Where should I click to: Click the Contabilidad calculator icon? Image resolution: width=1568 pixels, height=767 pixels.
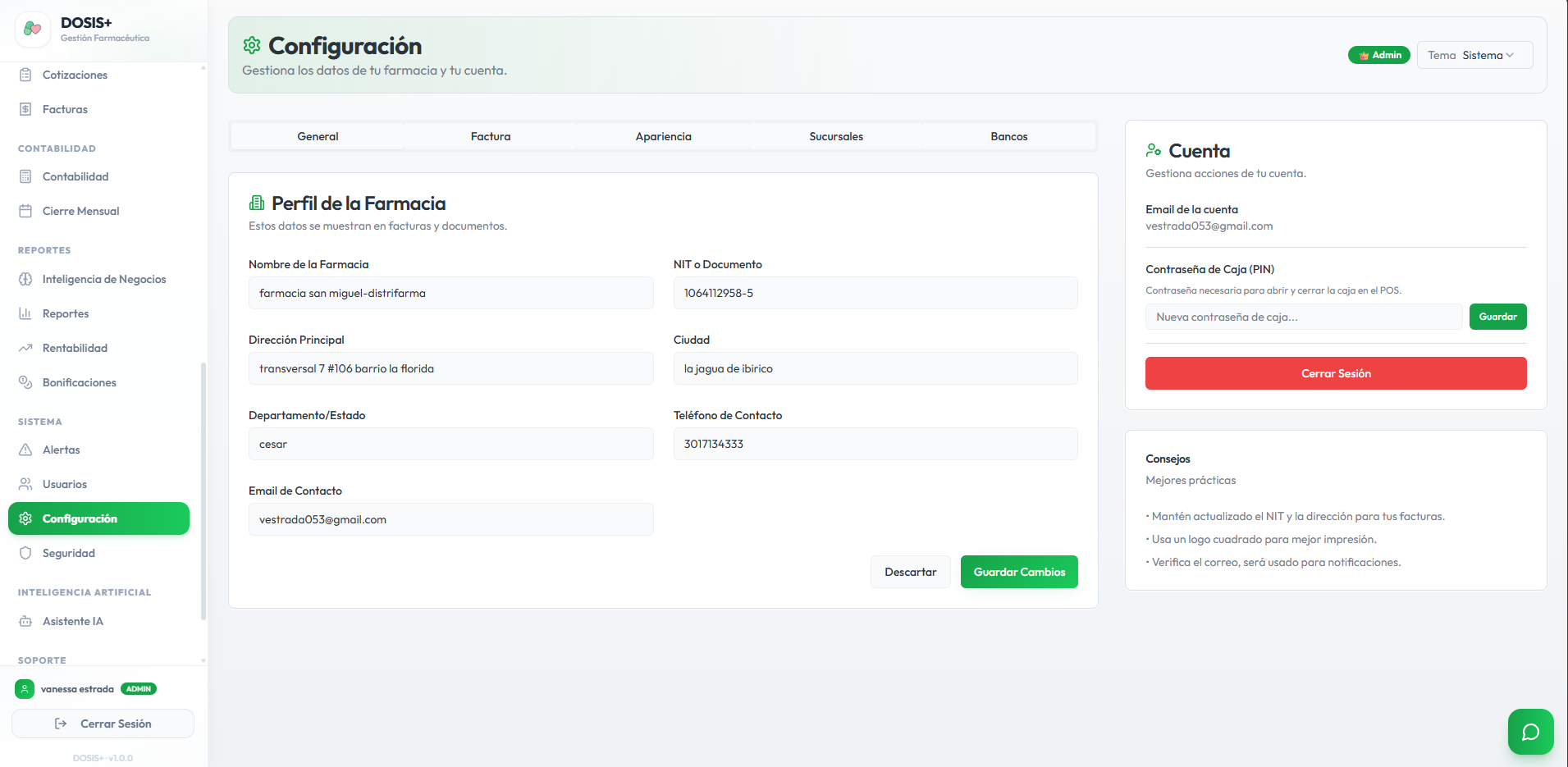point(25,176)
